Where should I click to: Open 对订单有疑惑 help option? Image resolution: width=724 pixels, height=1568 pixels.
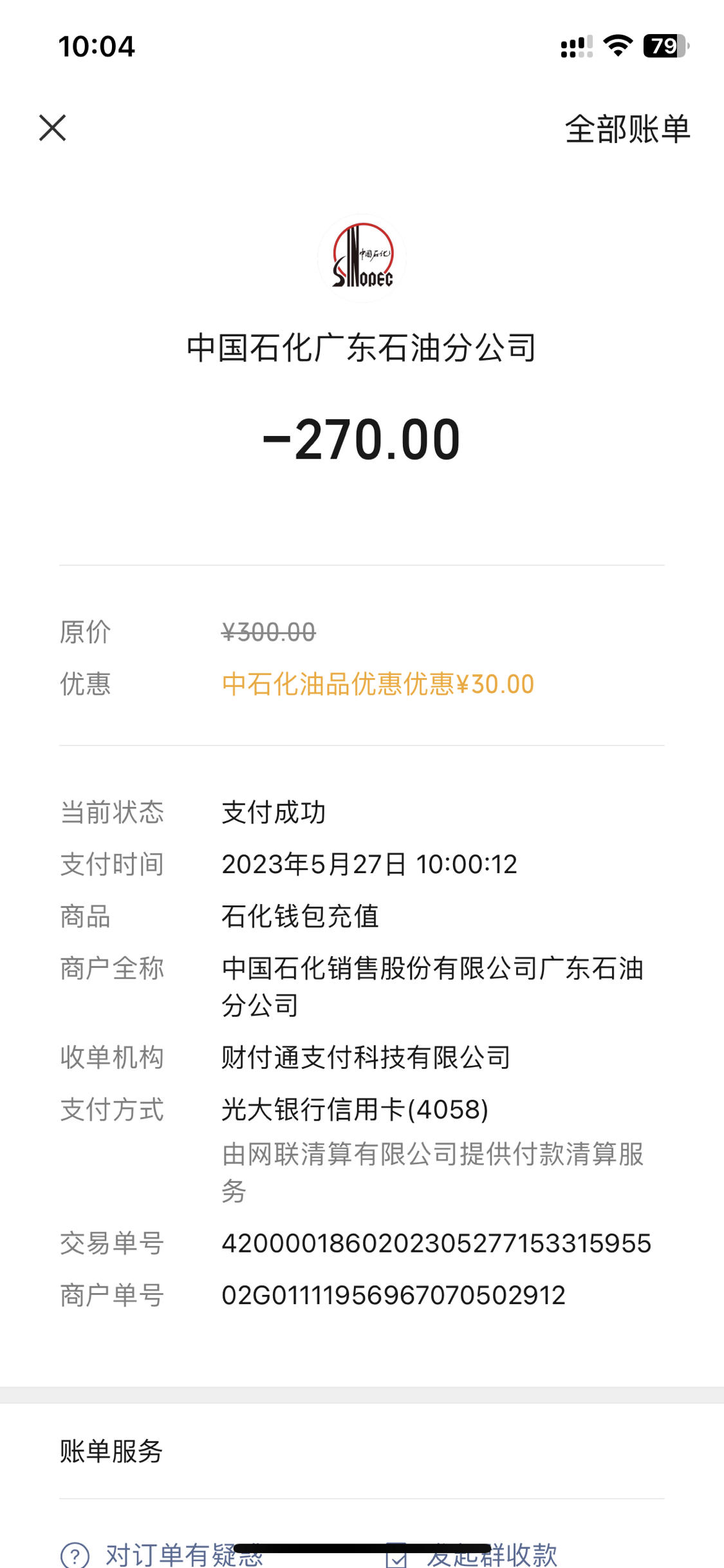[x=185, y=1554]
